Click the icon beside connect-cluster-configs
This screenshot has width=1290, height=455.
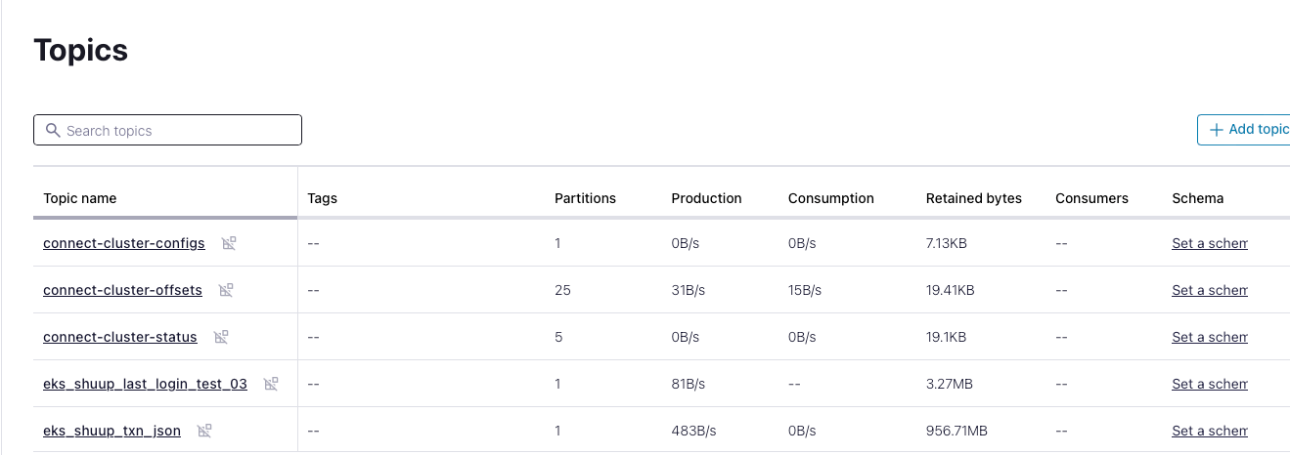click(229, 243)
